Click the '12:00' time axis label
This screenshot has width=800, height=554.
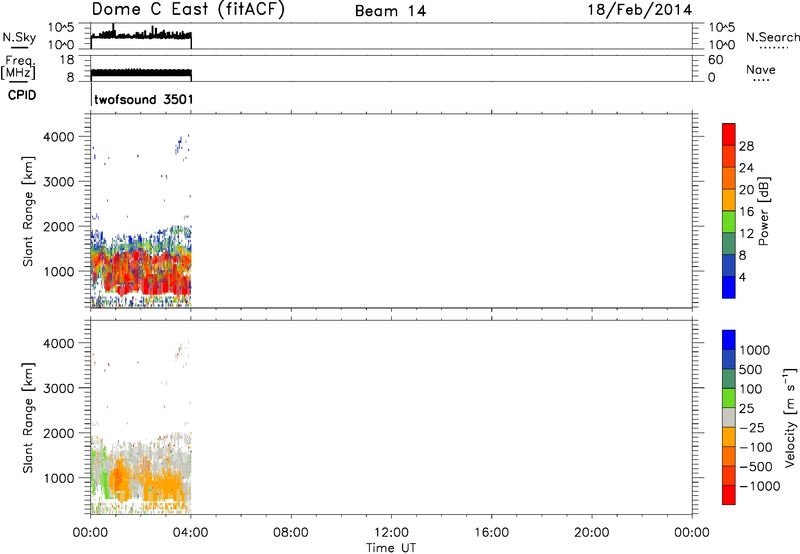tap(391, 533)
